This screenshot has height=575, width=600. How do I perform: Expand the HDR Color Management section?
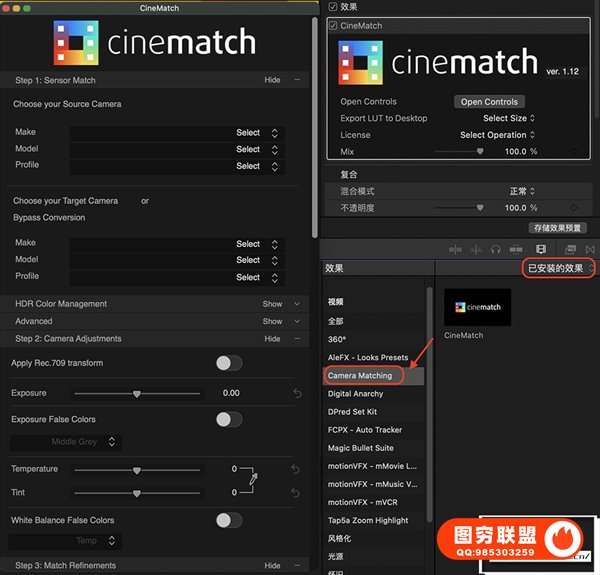click(279, 304)
